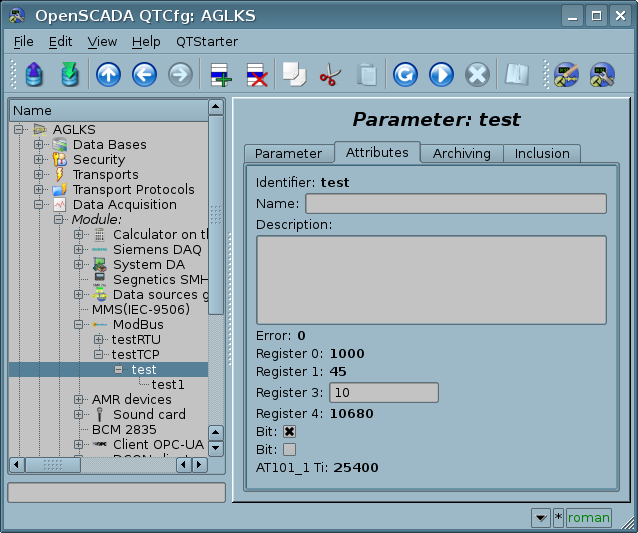Expand the testRTU tree node
Image resolution: width=638 pixels, height=533 pixels.
point(99,340)
